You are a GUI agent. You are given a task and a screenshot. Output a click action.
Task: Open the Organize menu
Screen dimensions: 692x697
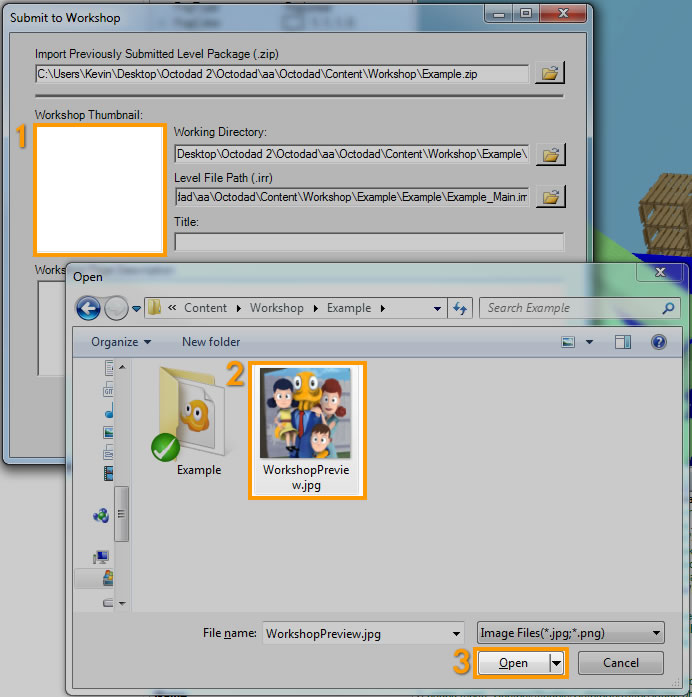click(x=121, y=342)
